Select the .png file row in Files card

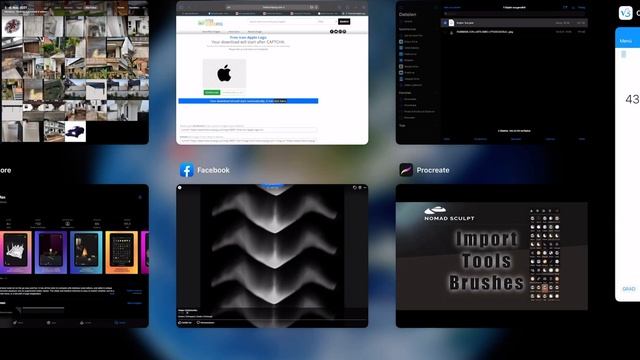[514, 32]
